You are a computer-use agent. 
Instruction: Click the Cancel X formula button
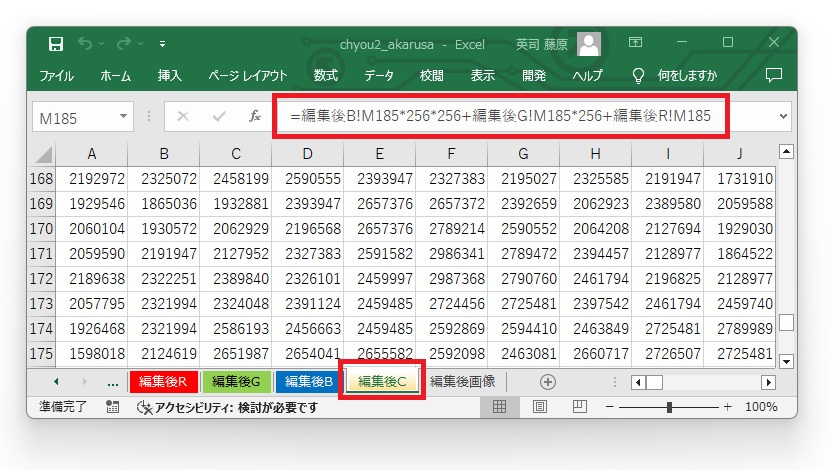183,116
